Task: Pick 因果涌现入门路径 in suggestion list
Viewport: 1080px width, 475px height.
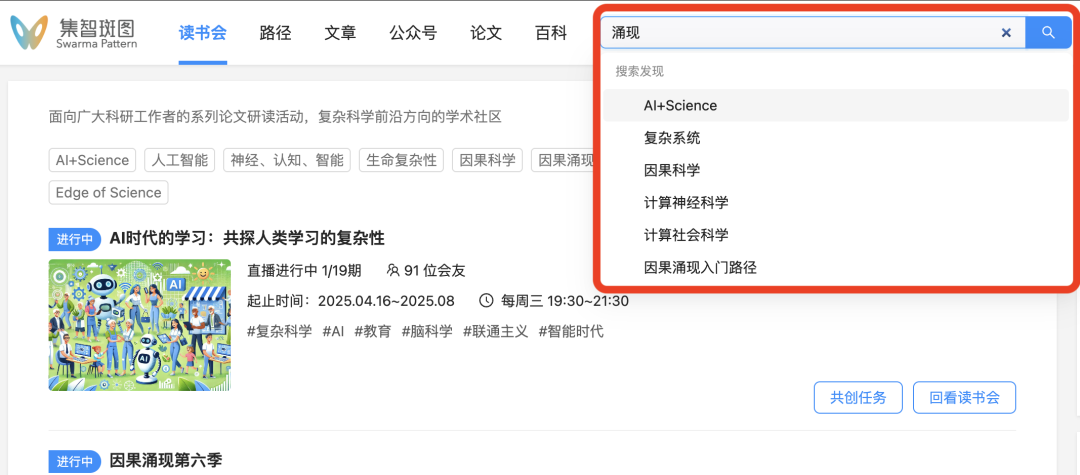Action: pos(700,267)
